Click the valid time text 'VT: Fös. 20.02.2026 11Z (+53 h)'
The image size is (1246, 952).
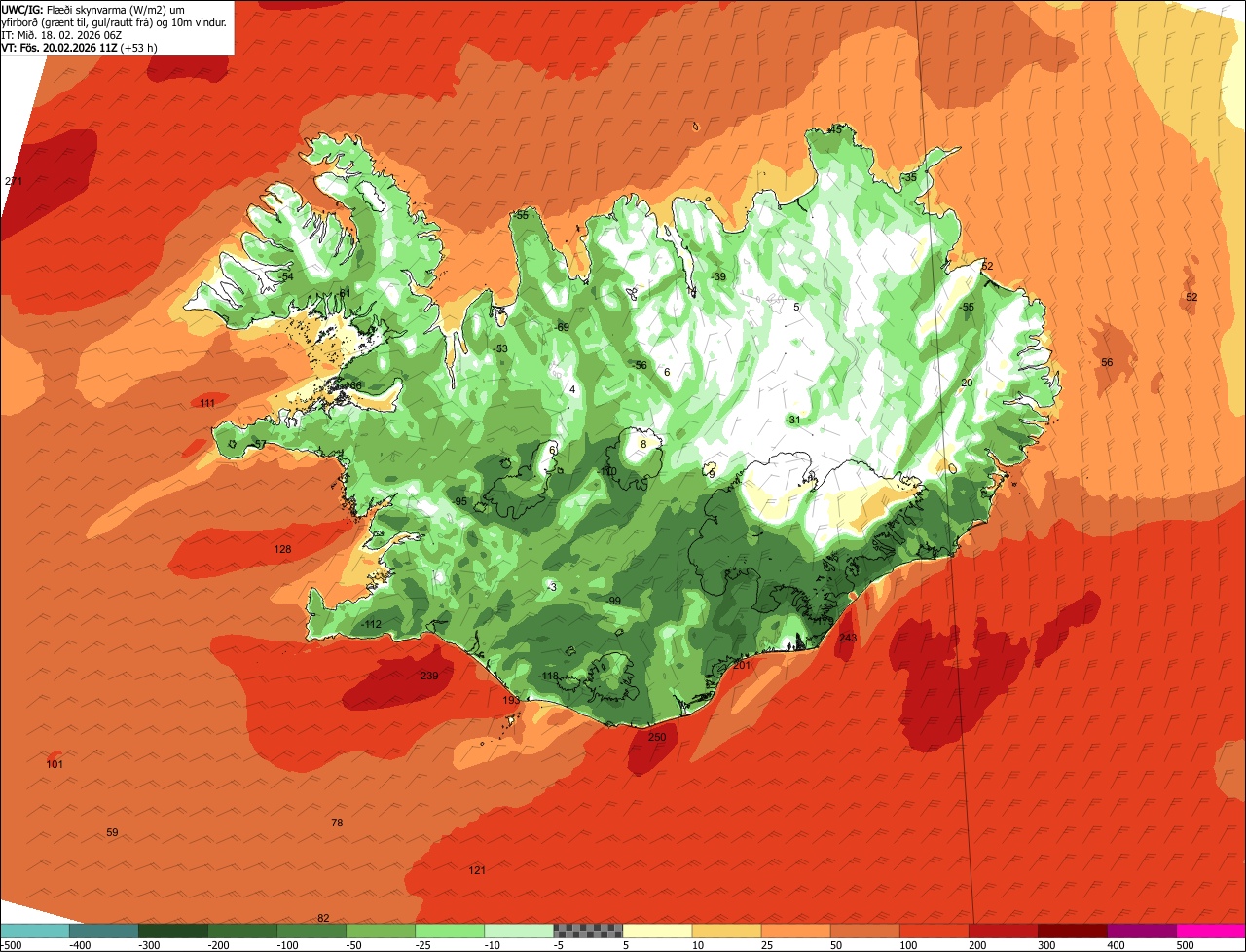coord(80,47)
